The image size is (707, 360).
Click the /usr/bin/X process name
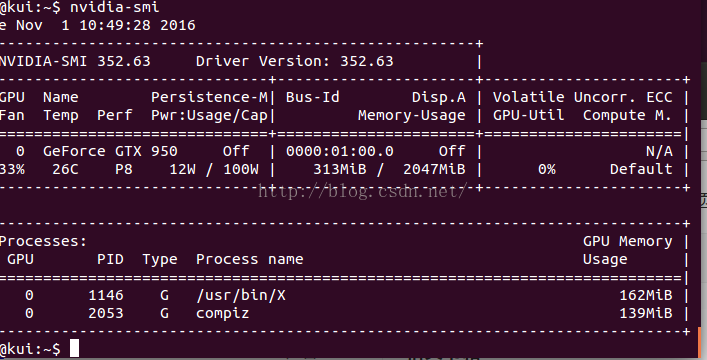coord(241,295)
